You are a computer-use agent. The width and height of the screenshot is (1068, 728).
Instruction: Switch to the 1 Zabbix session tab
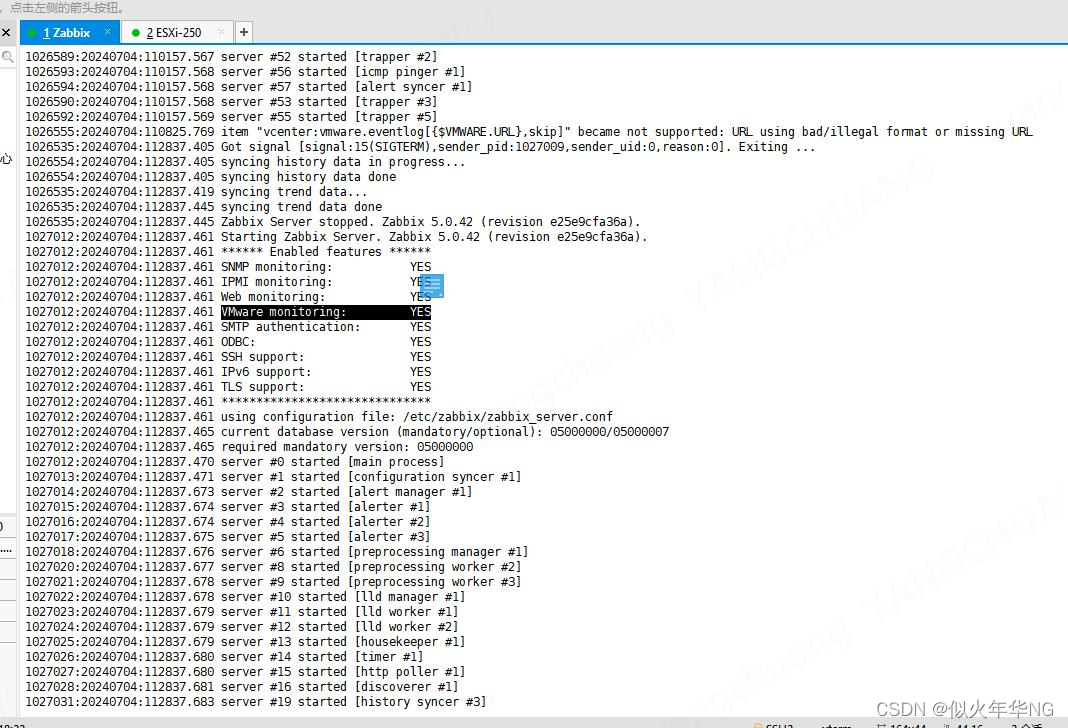(x=67, y=33)
